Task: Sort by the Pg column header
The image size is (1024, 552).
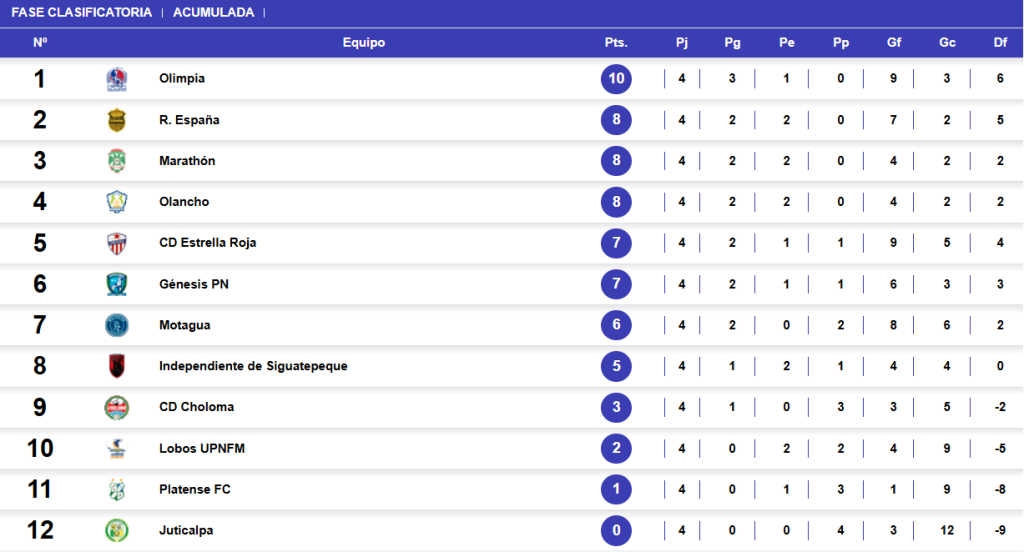Action: [732, 42]
